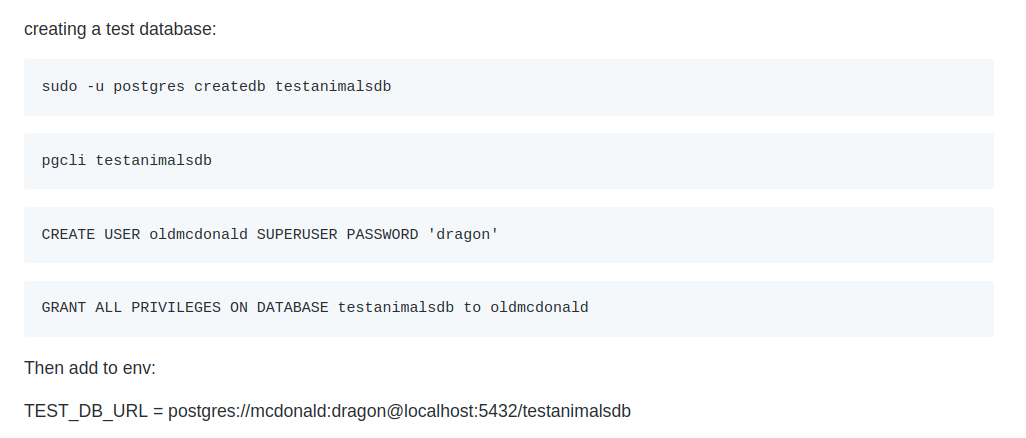
Task: Click the 'PRIVILEGES' word in the GRANT statement
Action: (176, 308)
